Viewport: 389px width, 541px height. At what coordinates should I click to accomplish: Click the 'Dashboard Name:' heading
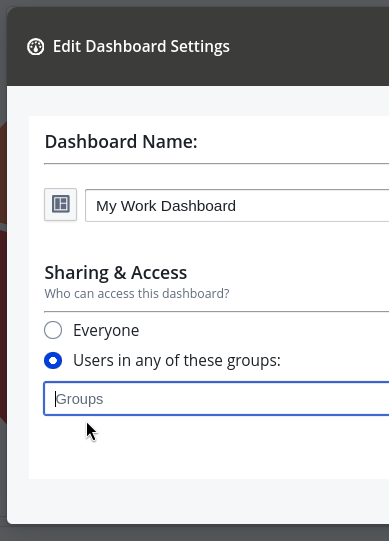coord(121,142)
